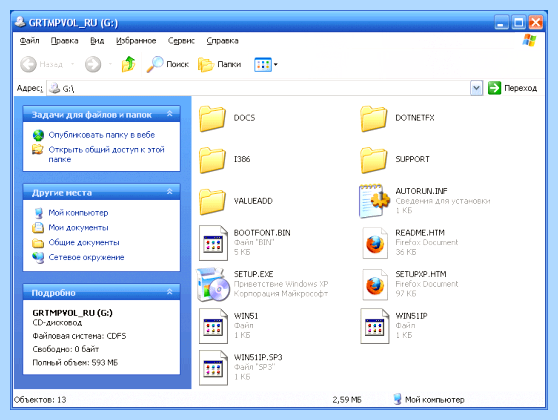Go to Мой компьютер link in sidebar
This screenshot has width=558, height=420.
[78, 213]
